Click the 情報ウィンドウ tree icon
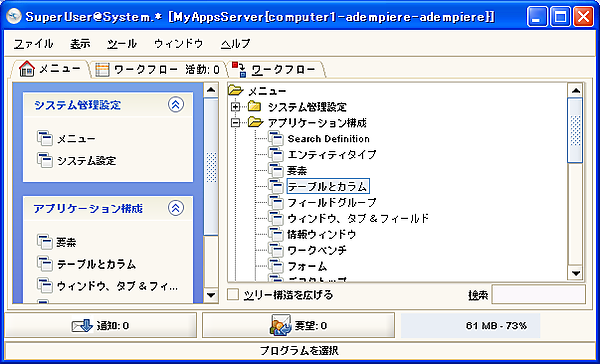The height and width of the screenshot is (364, 600). [276, 234]
